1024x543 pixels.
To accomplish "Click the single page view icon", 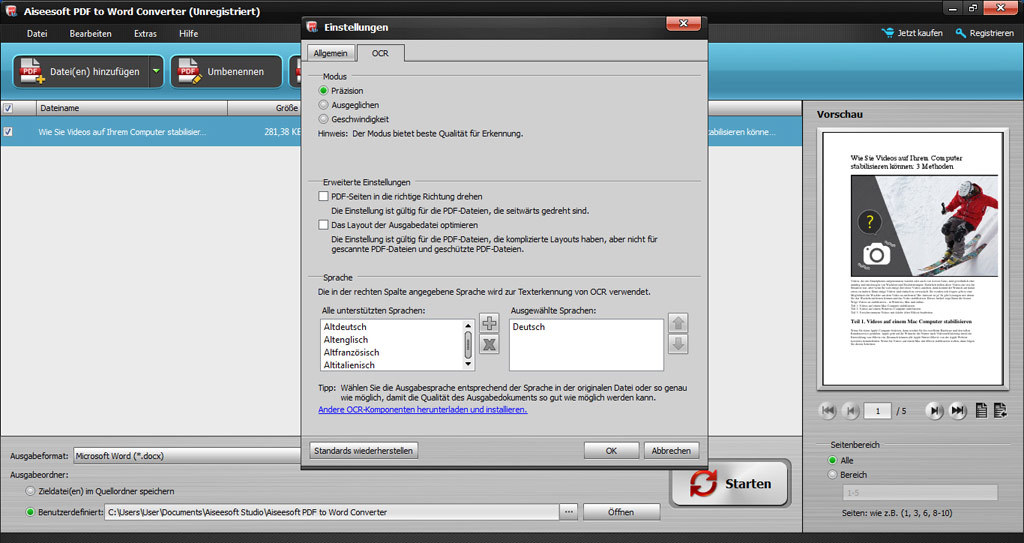I will pyautogui.click(x=981, y=410).
